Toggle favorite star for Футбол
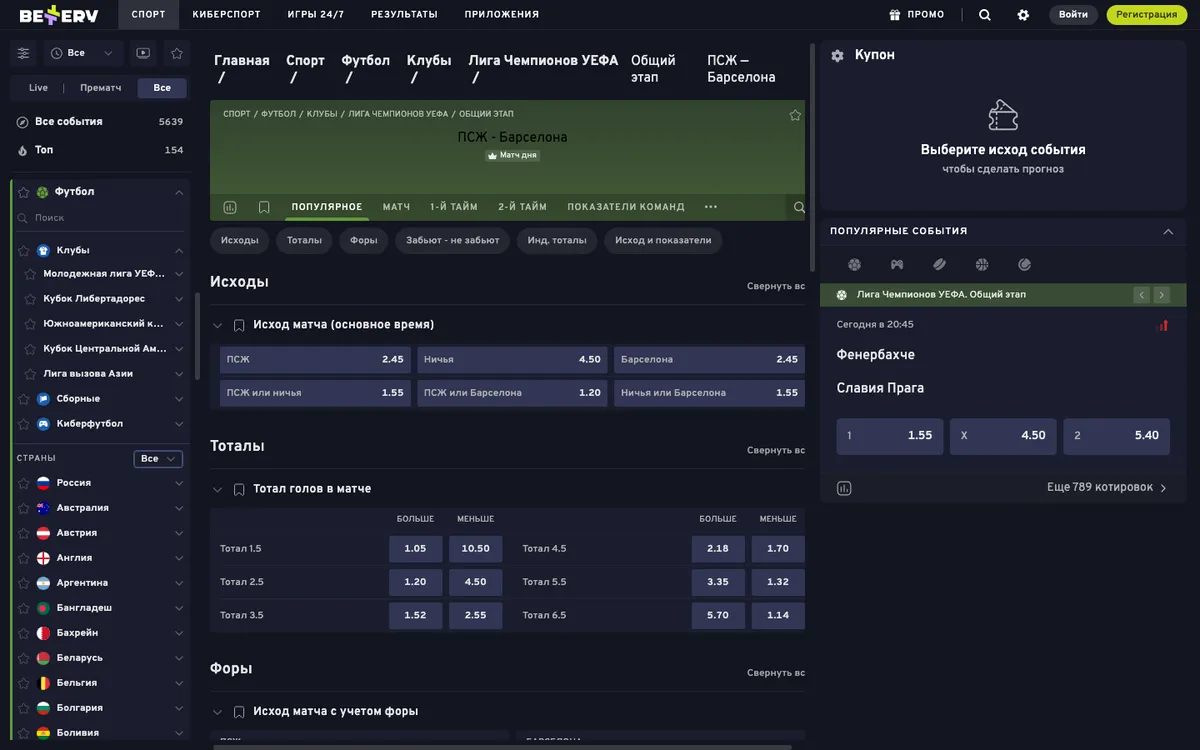Image resolution: width=1200 pixels, height=750 pixels. 24,192
